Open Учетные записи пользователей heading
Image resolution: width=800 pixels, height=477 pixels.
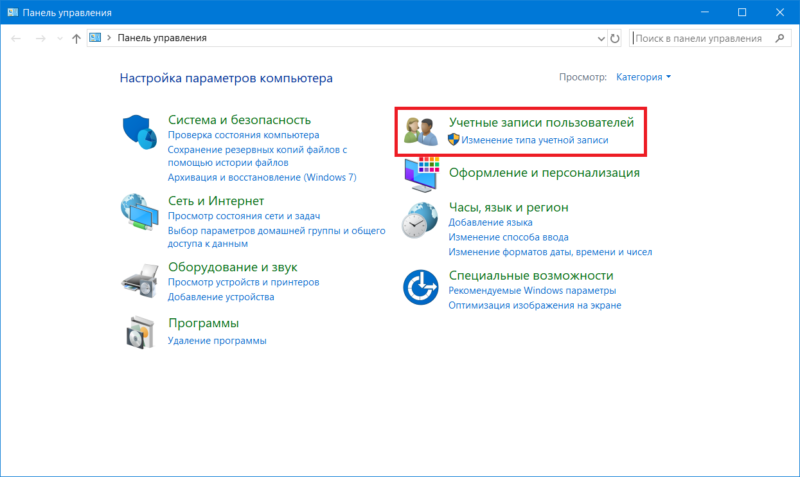click(x=541, y=122)
